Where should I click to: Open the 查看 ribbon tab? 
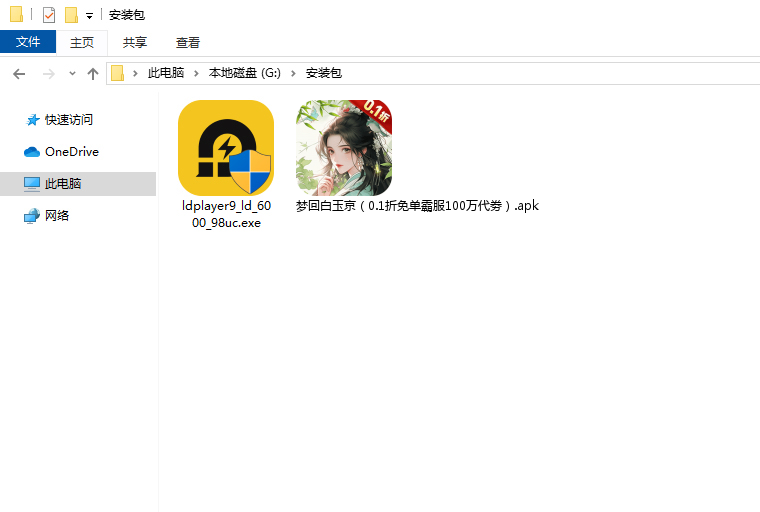[x=188, y=42]
